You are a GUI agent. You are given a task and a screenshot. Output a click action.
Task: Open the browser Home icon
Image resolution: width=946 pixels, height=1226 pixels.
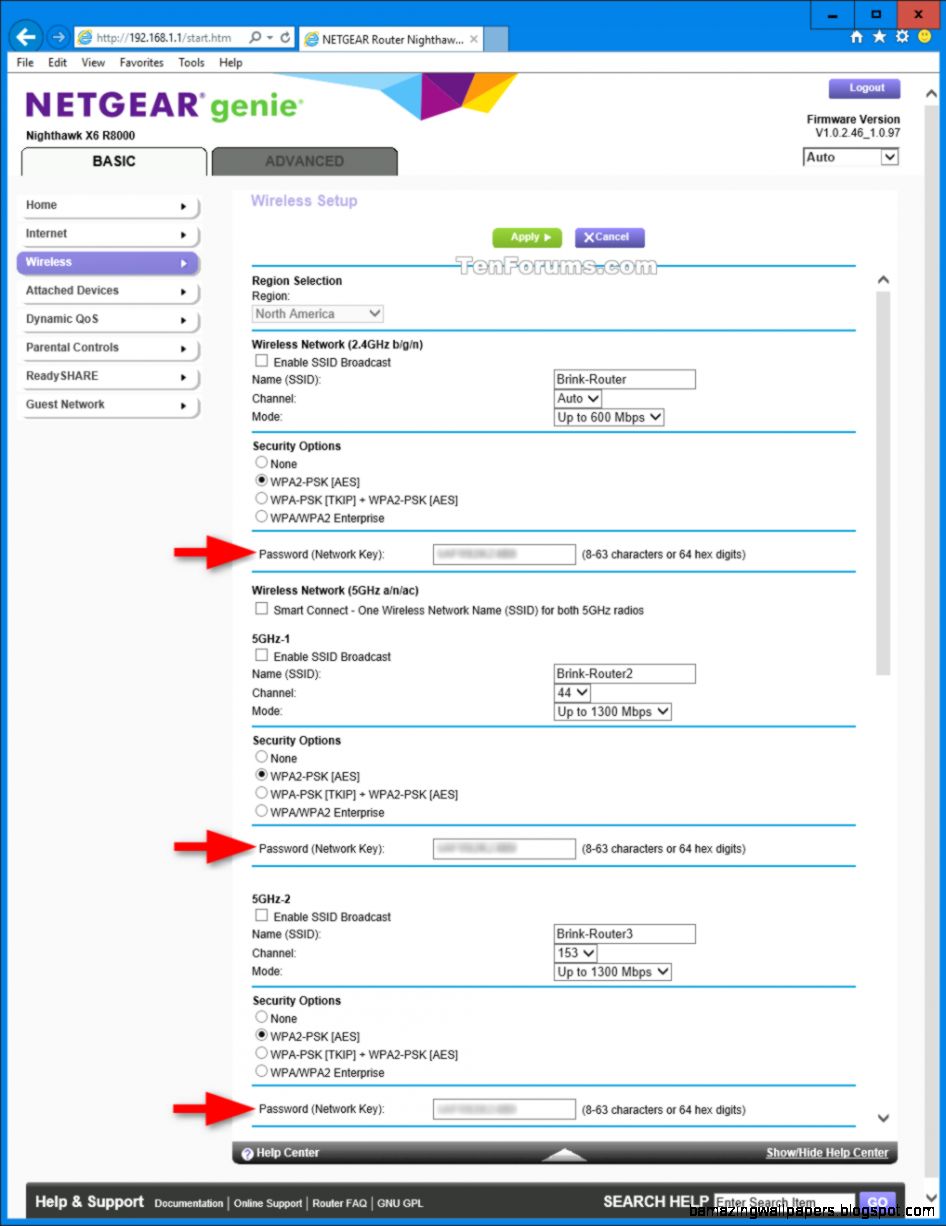pyautogui.click(x=857, y=37)
